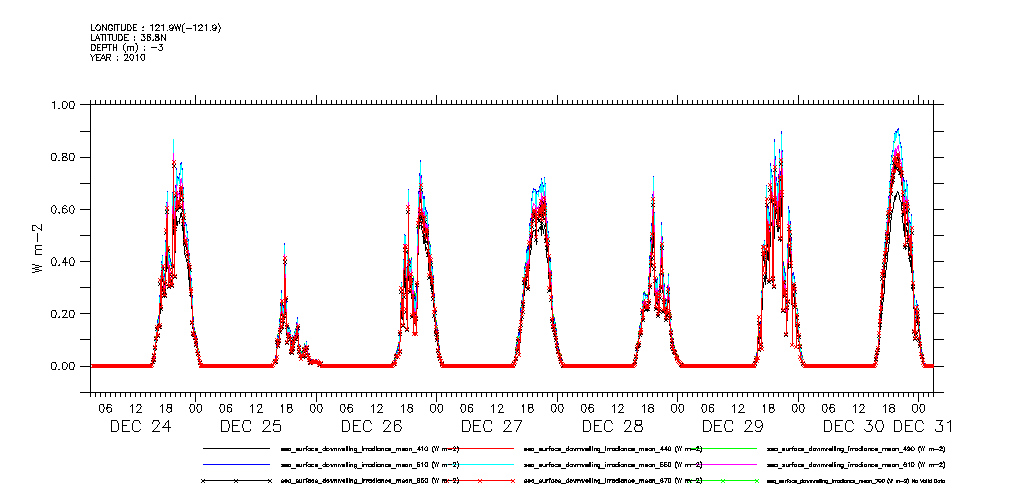Click the green x-marked legend line sample

(723, 480)
